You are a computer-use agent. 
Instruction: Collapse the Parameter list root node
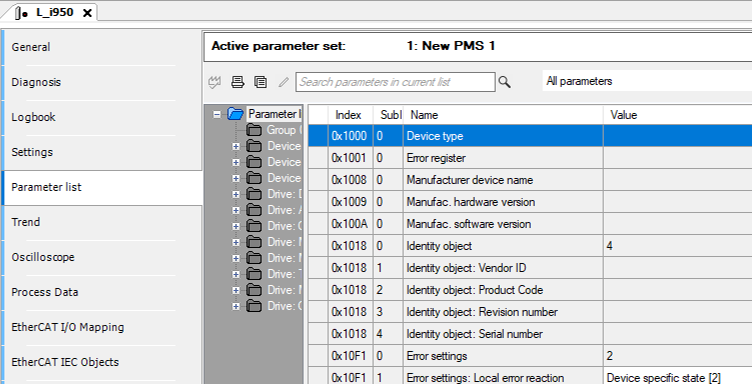[217, 115]
